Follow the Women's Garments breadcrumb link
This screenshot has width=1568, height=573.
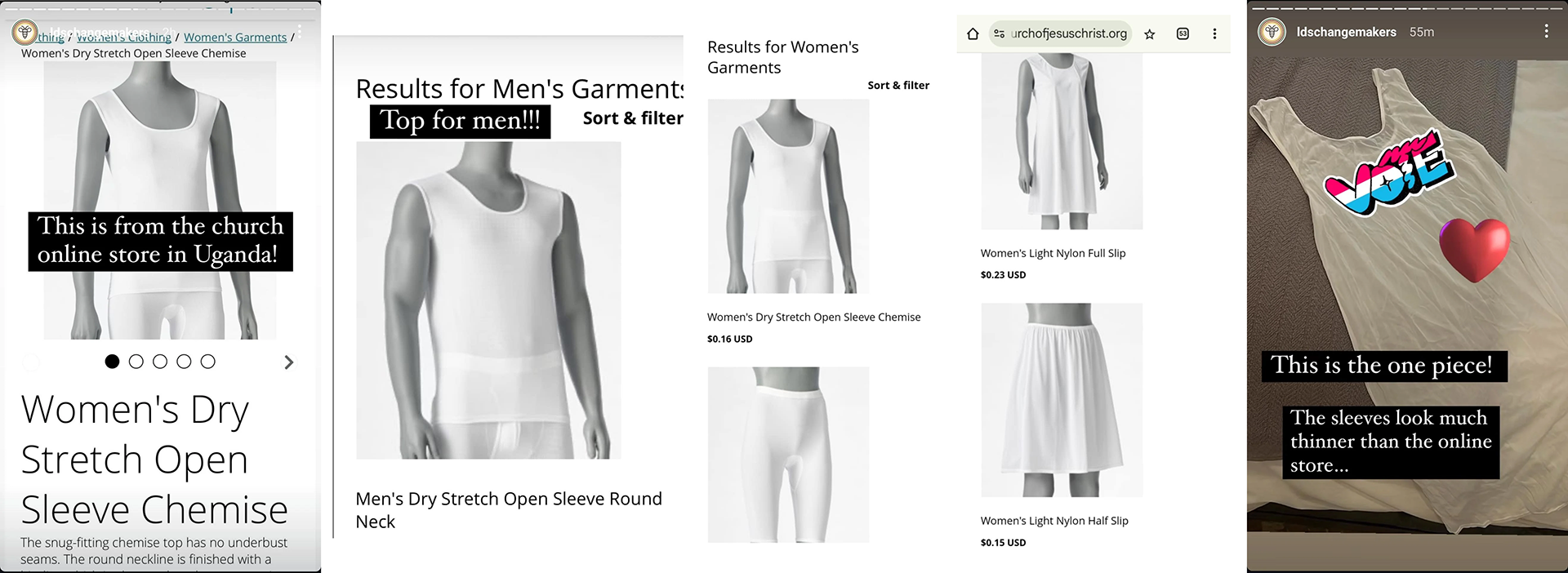235,38
